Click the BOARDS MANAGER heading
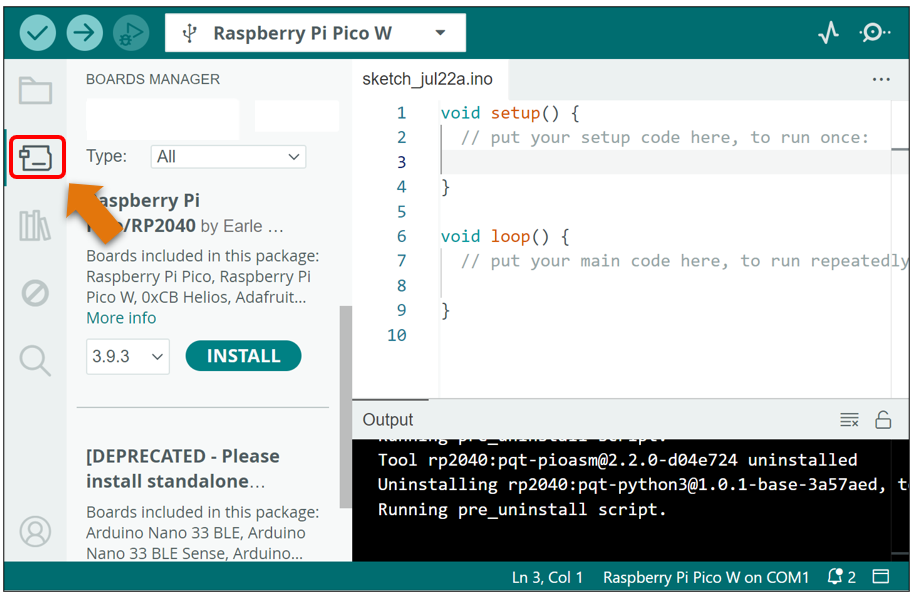914x598 pixels. point(153,79)
